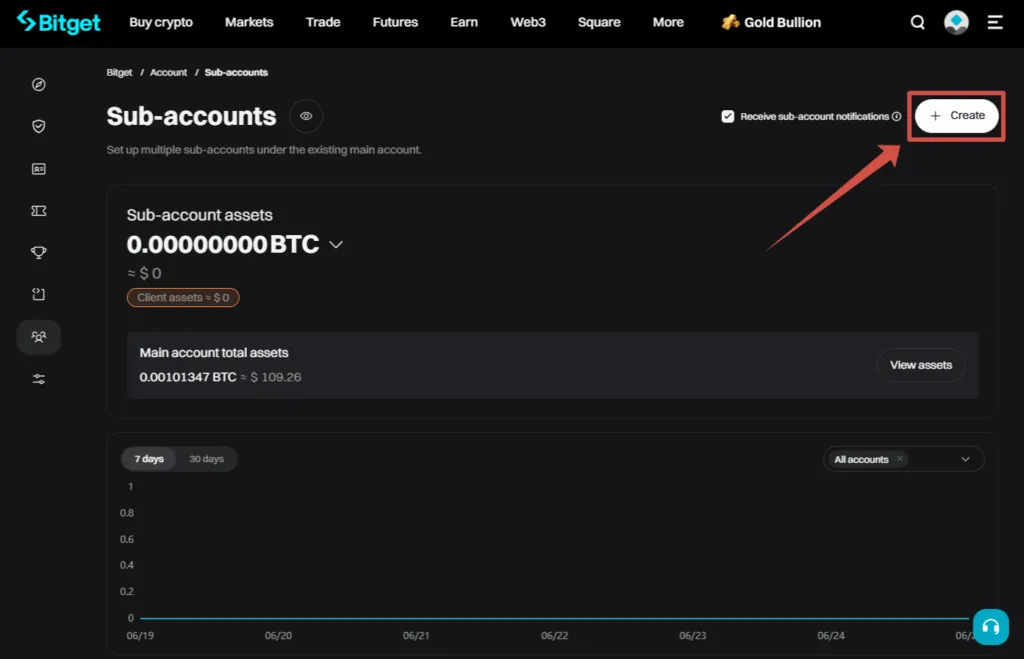Disable receive sub-account notifications

728,115
